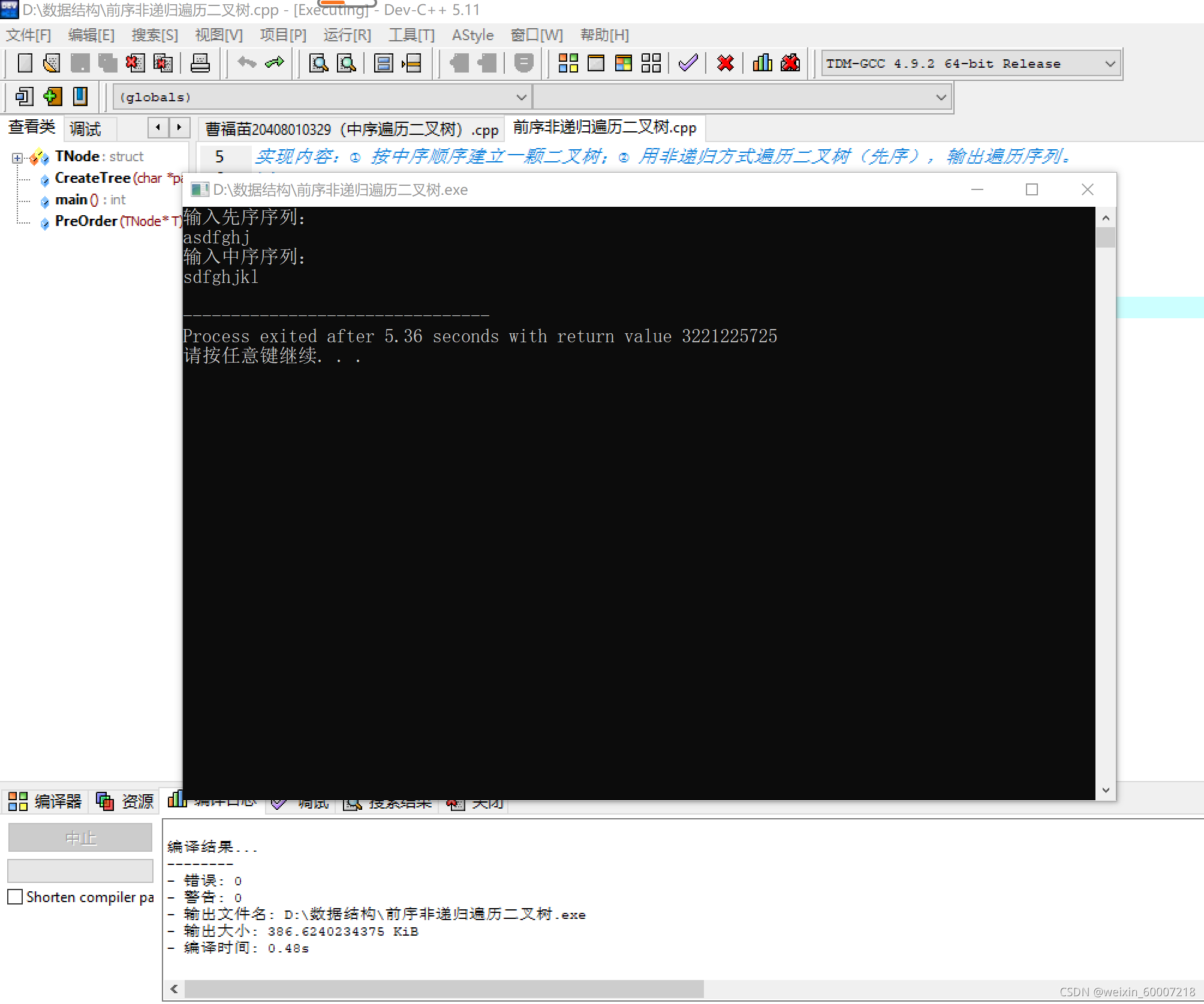
Task: Click the red X Stop Execution icon
Action: (x=725, y=63)
